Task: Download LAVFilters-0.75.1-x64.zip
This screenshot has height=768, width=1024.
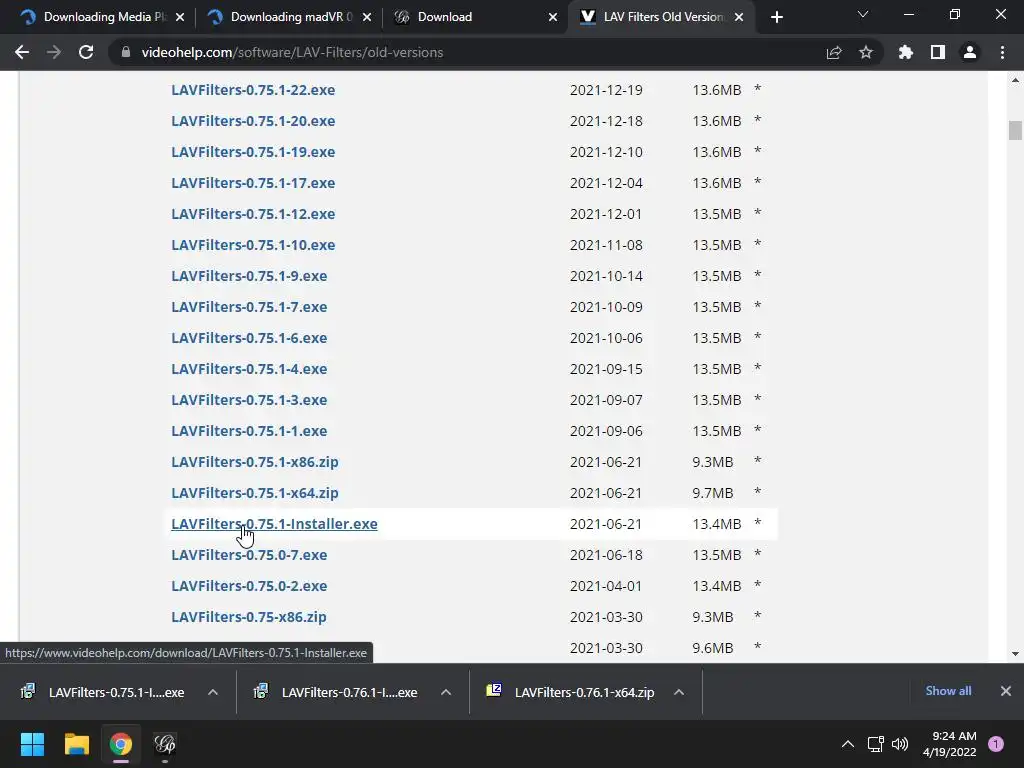Action: (255, 493)
